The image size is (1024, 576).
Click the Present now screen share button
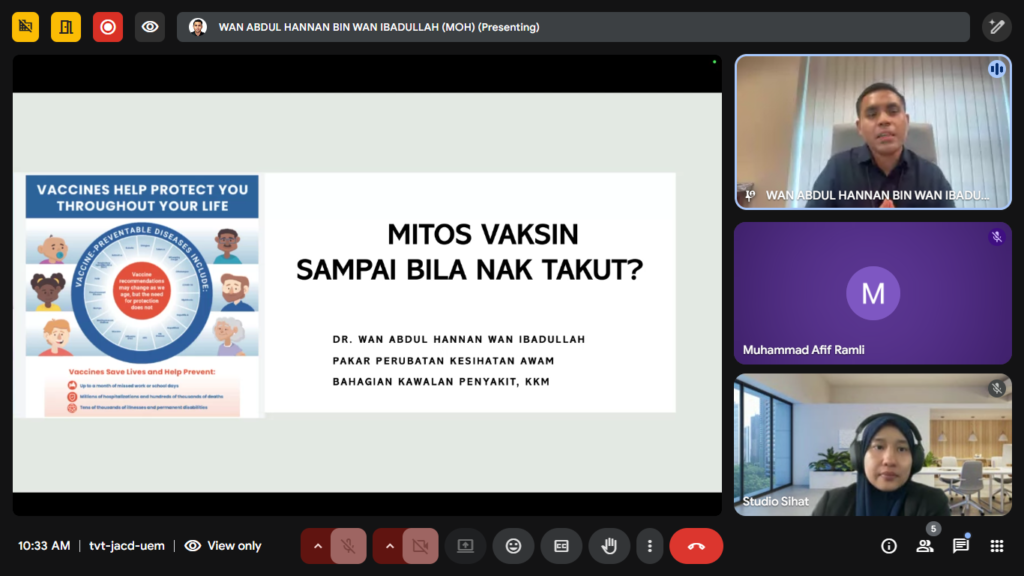(x=465, y=546)
